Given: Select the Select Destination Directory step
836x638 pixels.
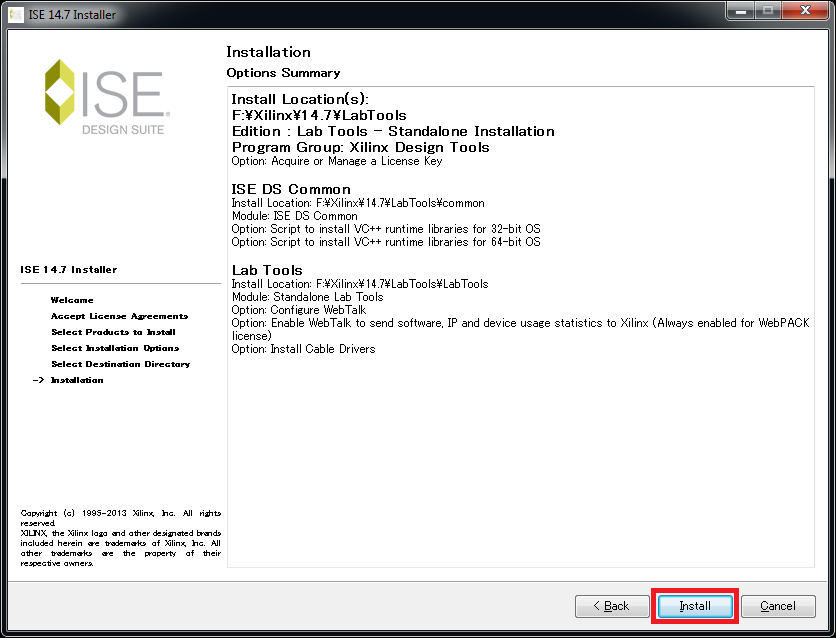Looking at the screenshot, I should coord(120,364).
